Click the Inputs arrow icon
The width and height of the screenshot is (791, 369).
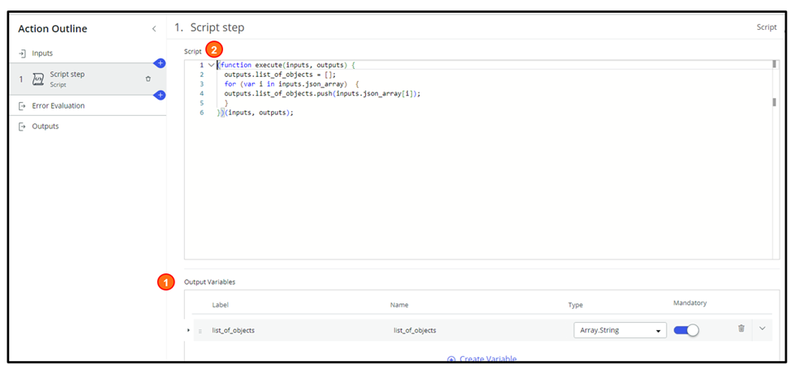[22, 53]
